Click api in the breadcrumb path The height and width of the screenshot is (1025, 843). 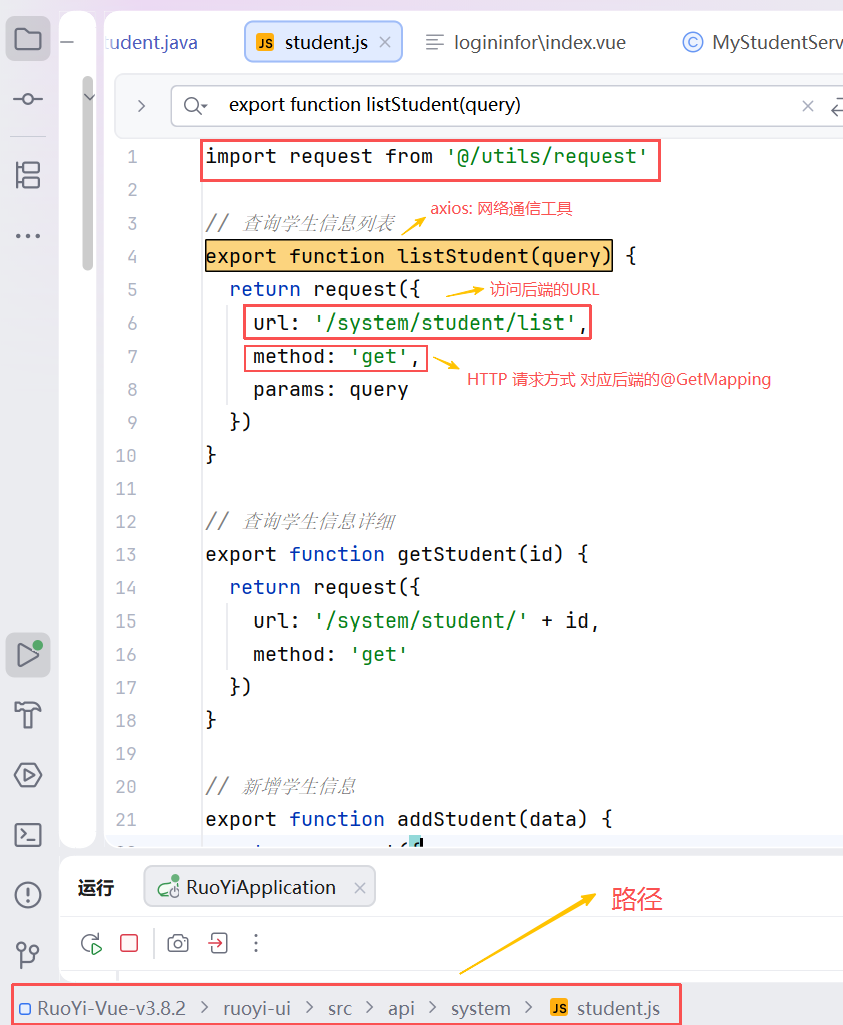[401, 1008]
